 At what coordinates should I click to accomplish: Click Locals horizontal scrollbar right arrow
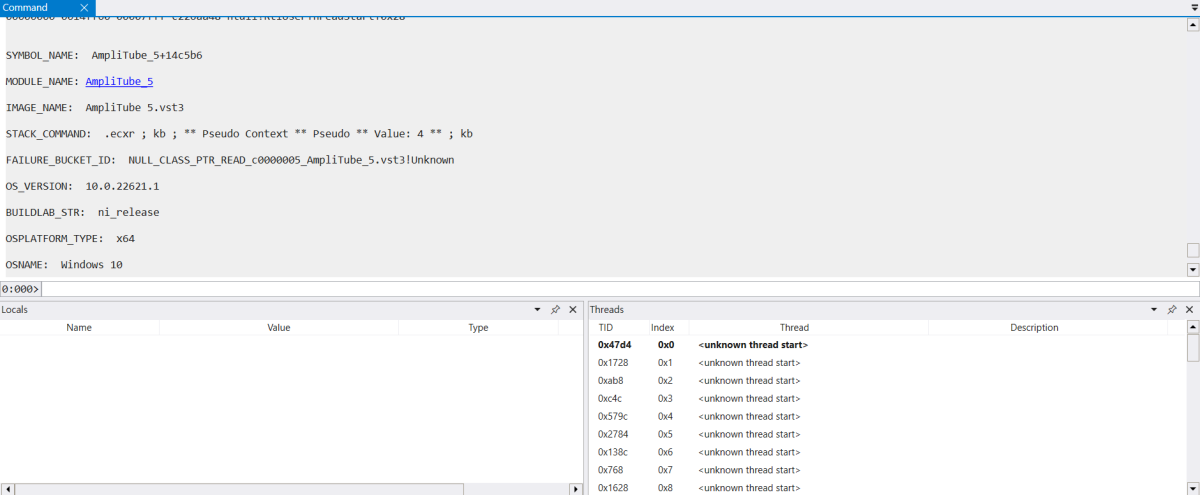[x=575, y=489]
